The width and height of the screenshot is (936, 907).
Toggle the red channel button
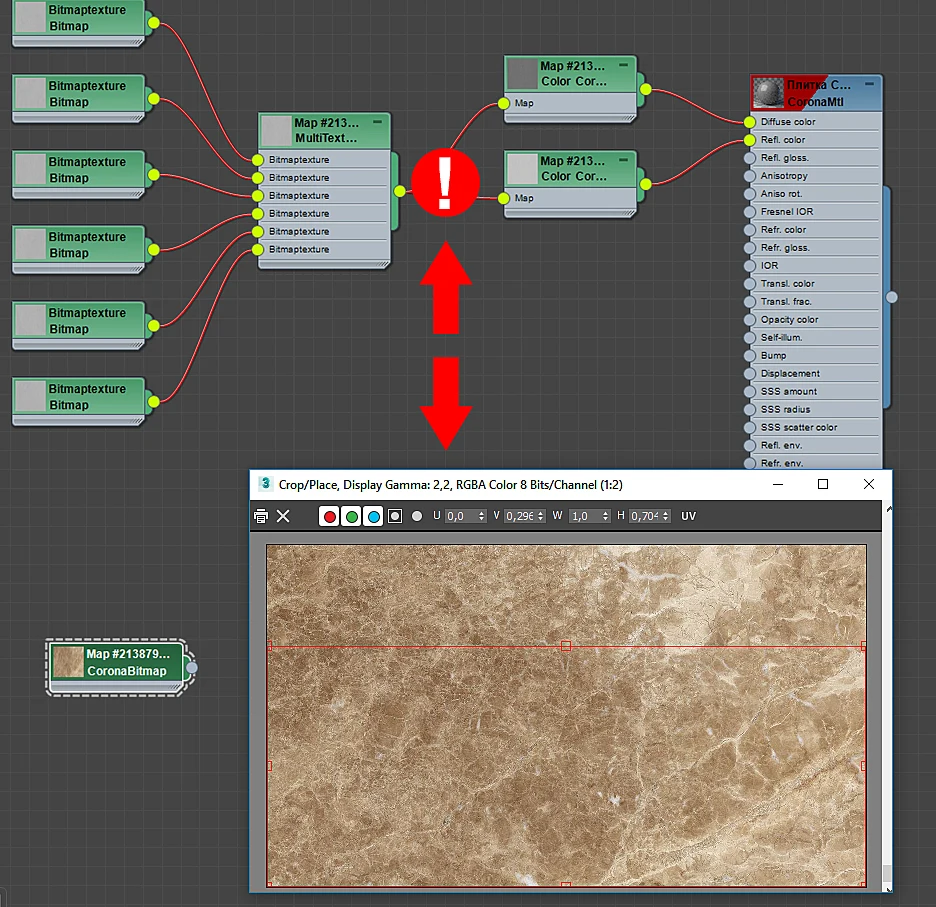pos(329,516)
